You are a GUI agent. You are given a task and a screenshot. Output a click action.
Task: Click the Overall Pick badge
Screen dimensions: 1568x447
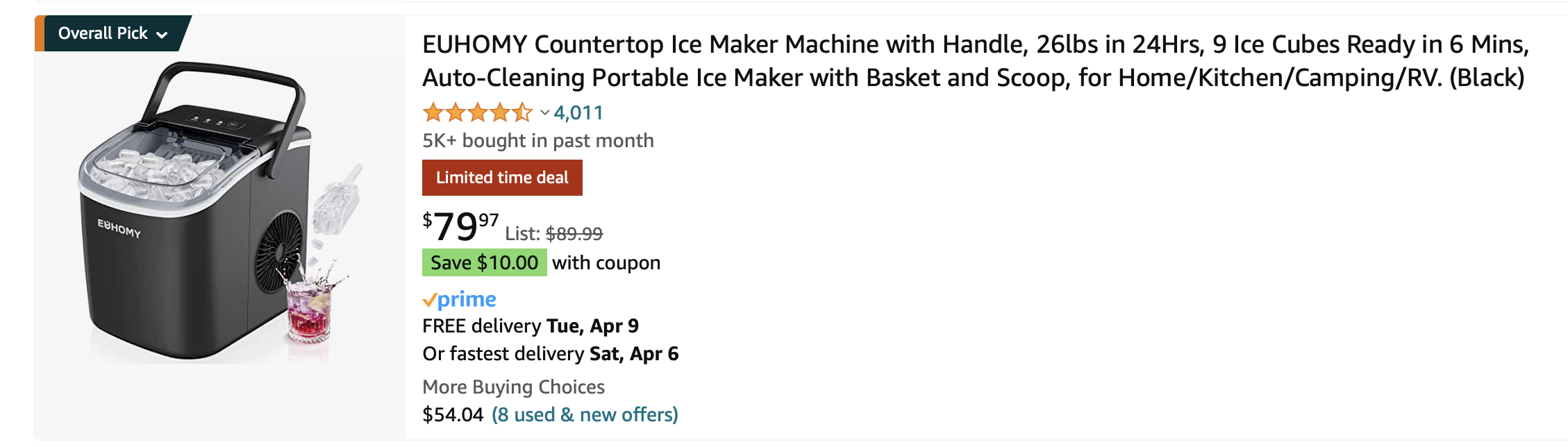(103, 32)
